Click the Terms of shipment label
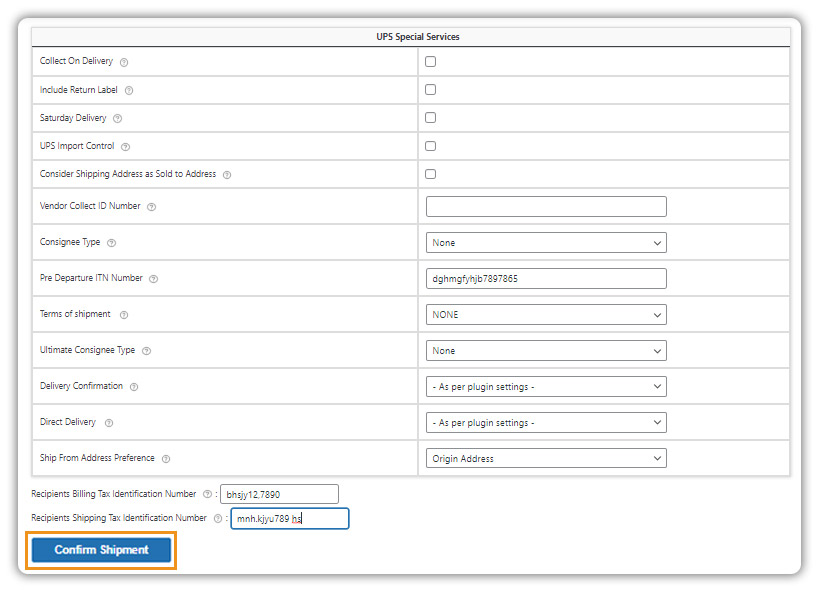Viewport: 818px width, 590px height. click(75, 314)
